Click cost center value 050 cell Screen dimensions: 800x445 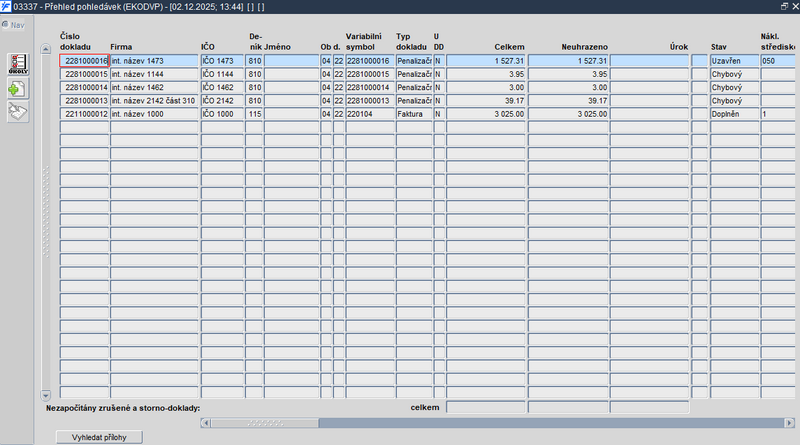pyautogui.click(x=779, y=61)
